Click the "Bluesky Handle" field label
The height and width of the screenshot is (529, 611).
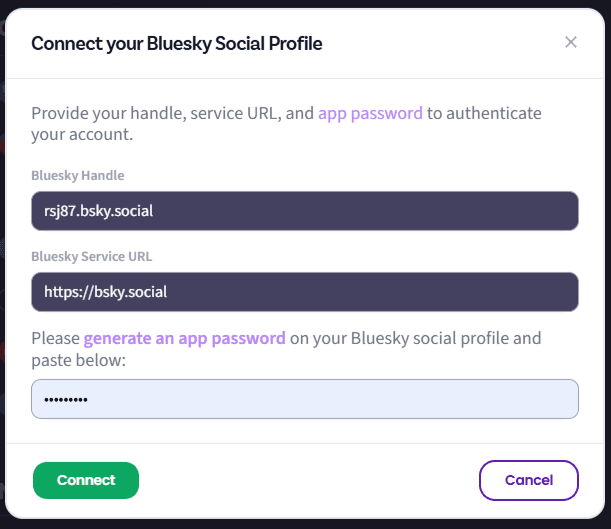[78, 175]
